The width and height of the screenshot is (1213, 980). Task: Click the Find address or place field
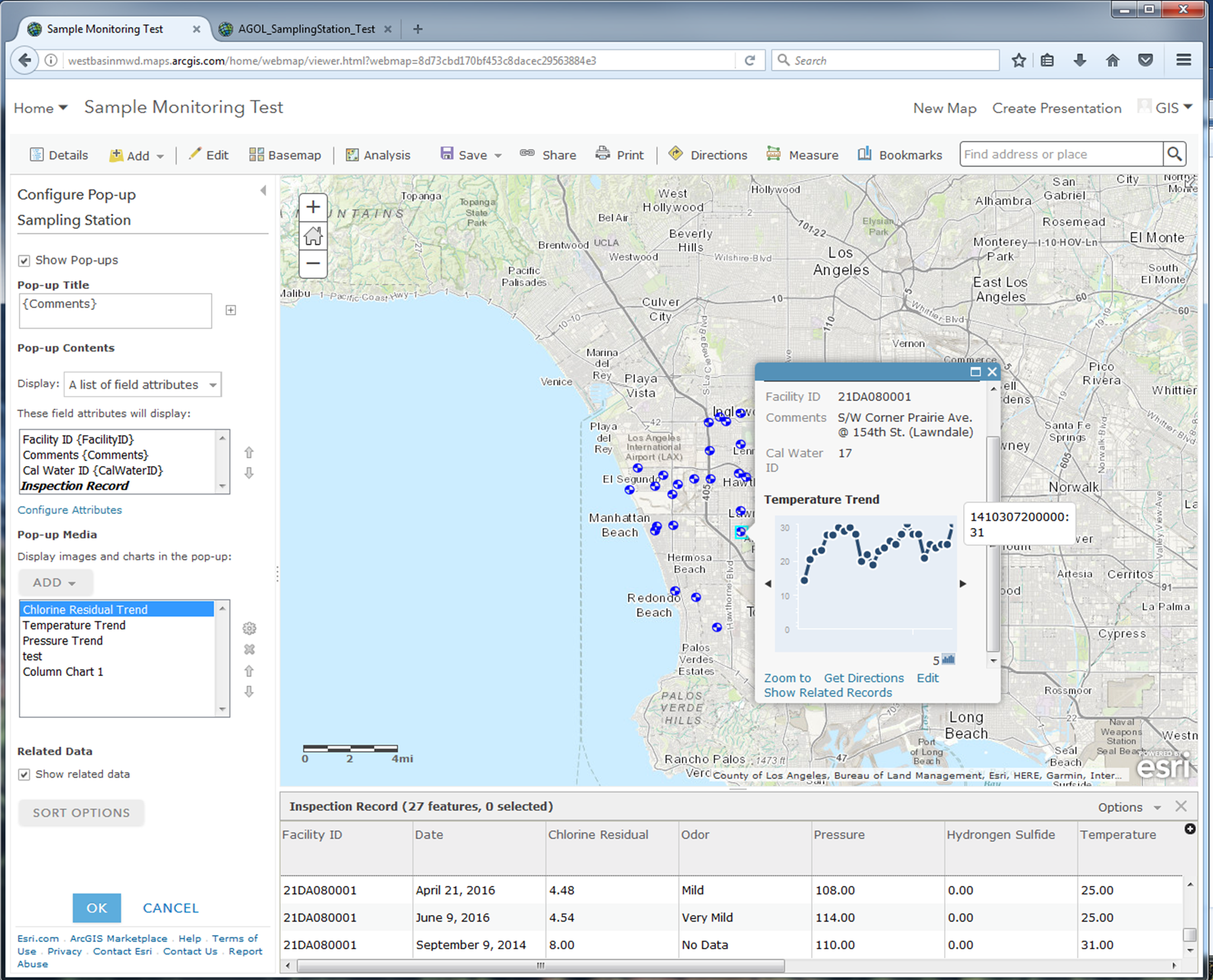(x=1061, y=154)
